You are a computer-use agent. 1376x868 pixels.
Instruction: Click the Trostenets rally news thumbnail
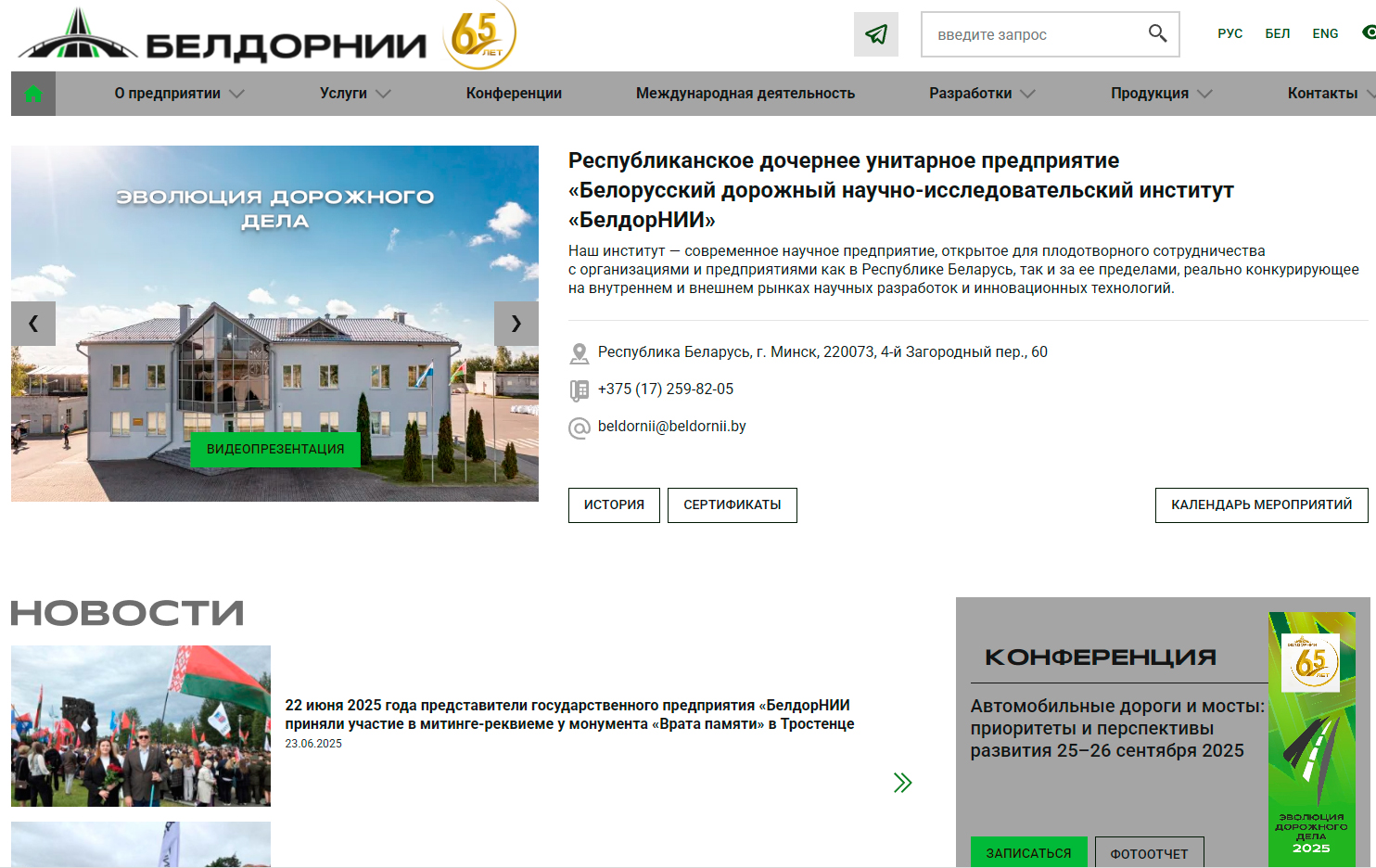click(141, 726)
